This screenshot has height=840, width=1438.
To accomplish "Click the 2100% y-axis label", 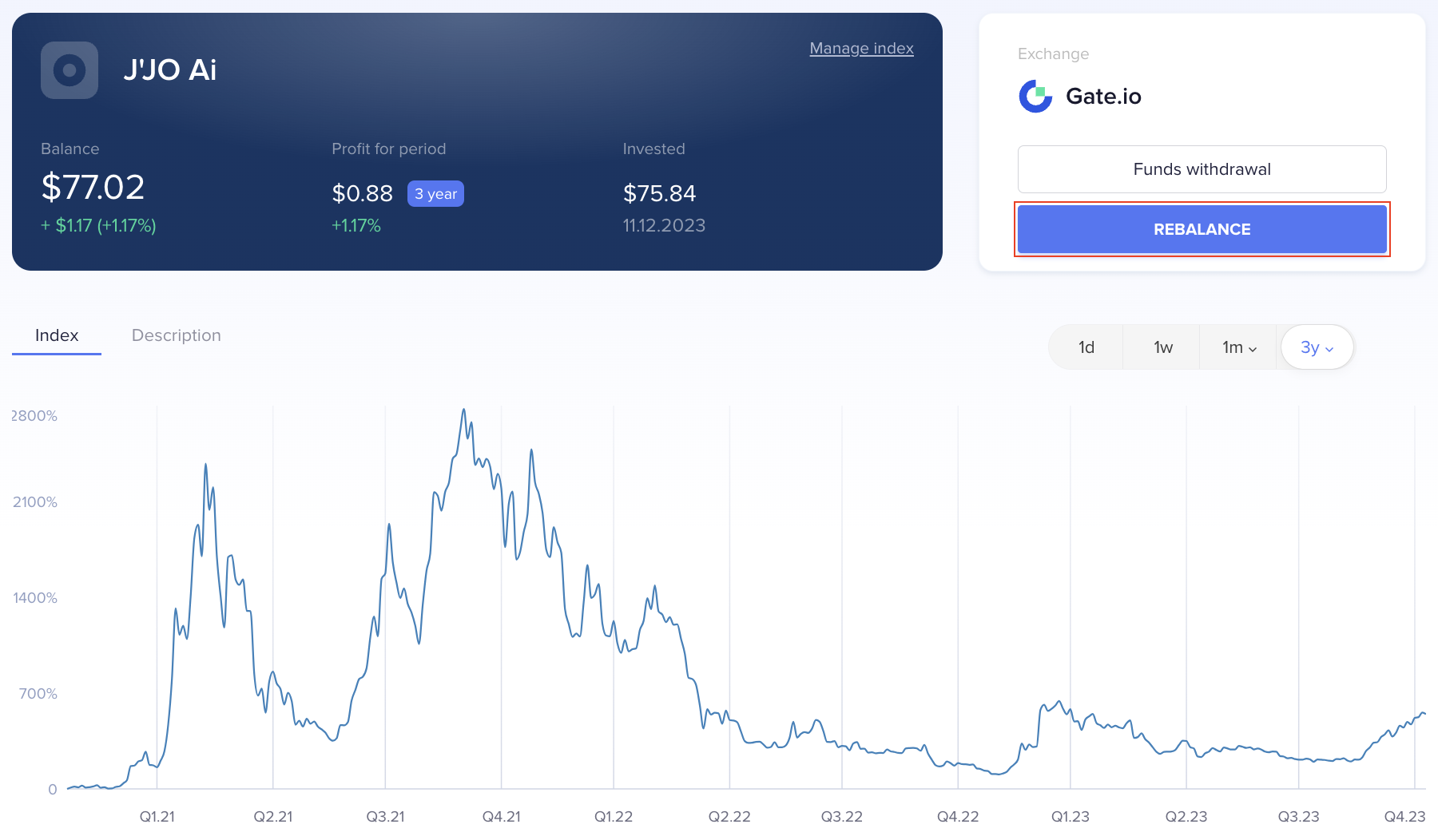I will (x=35, y=502).
